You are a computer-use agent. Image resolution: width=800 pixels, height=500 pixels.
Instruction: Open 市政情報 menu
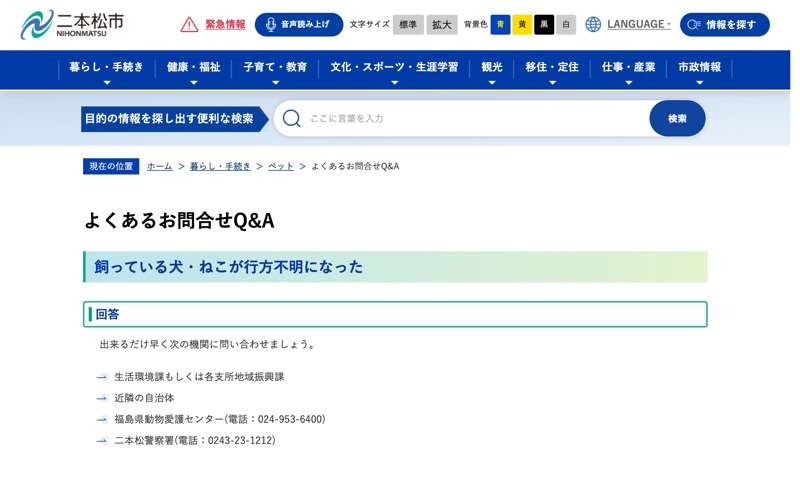[699, 67]
